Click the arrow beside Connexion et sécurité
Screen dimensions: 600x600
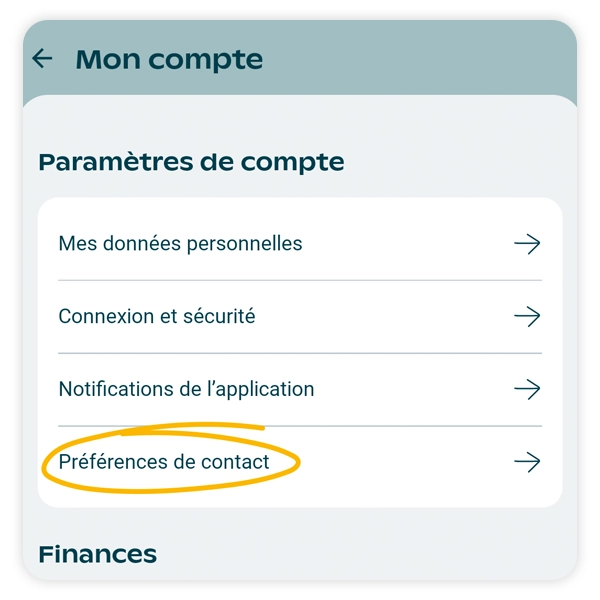coord(526,317)
